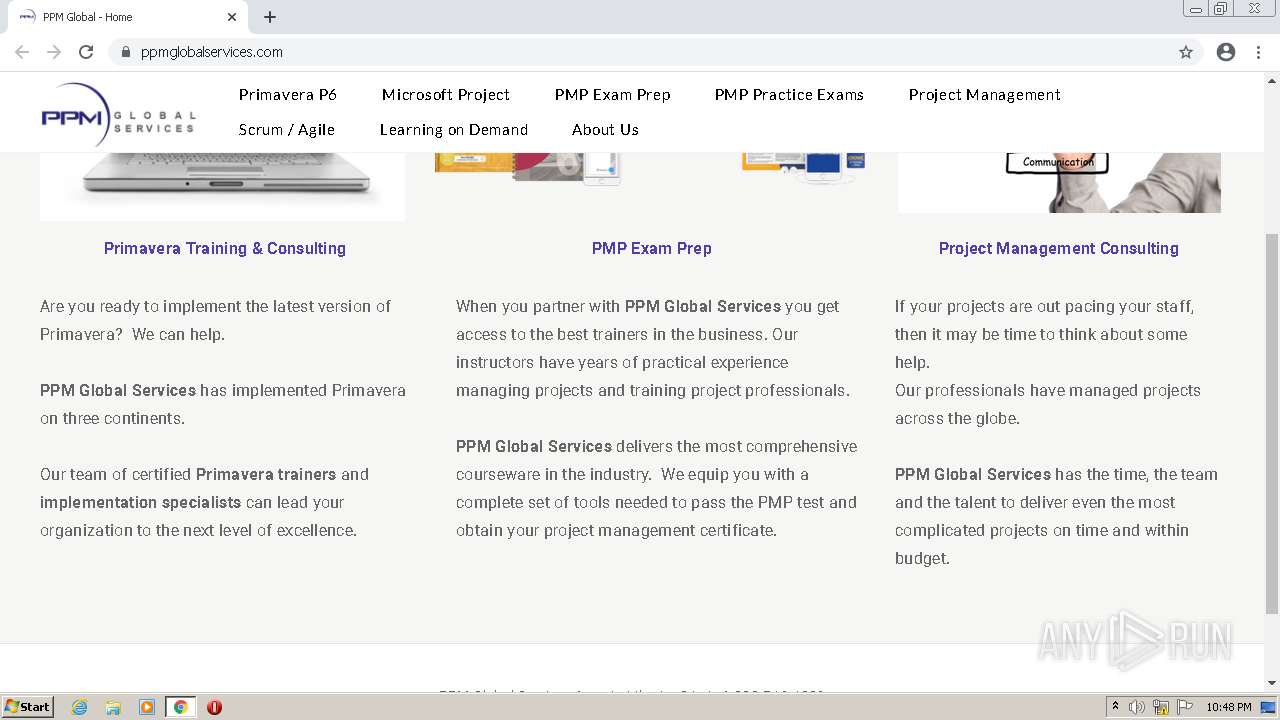Open the Project Management menu item
1280x720 pixels.
[x=985, y=95]
